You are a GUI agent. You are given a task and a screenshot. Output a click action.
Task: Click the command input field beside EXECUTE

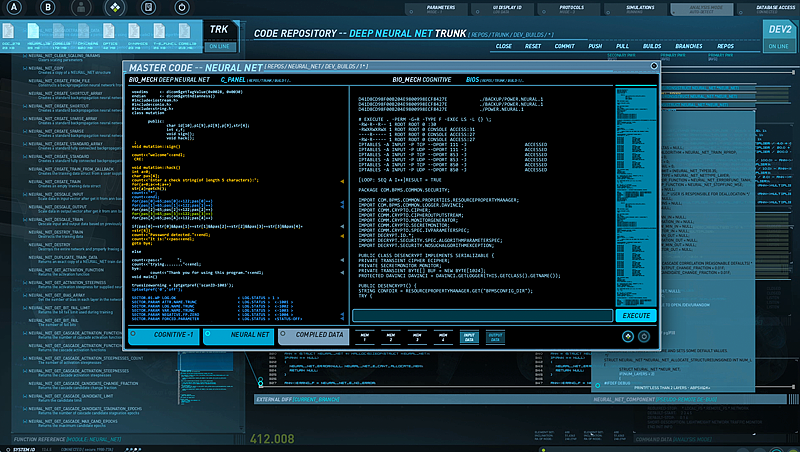point(485,315)
